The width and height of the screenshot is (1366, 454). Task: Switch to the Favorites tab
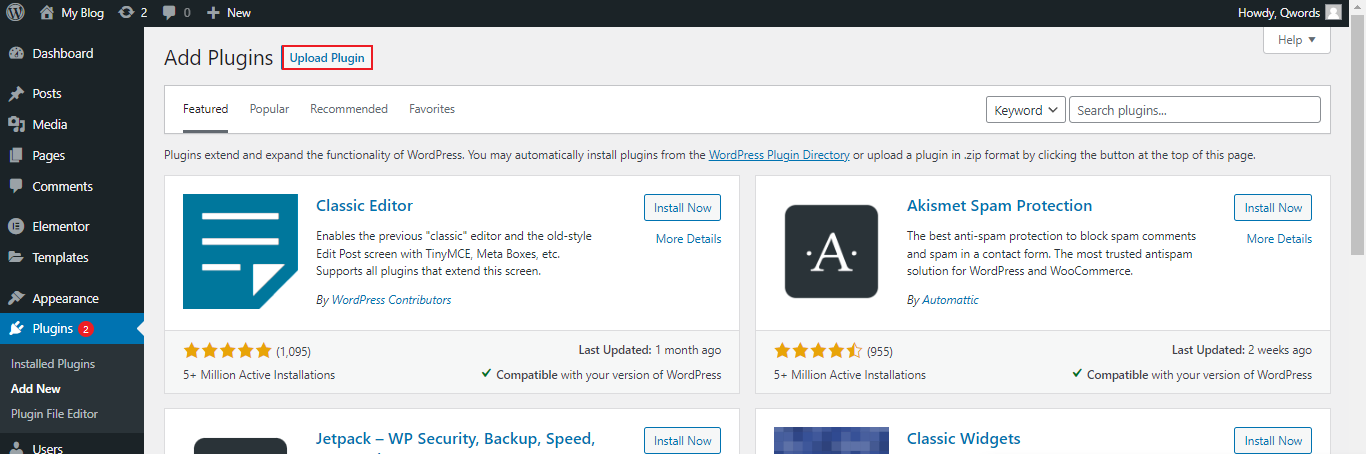click(432, 109)
